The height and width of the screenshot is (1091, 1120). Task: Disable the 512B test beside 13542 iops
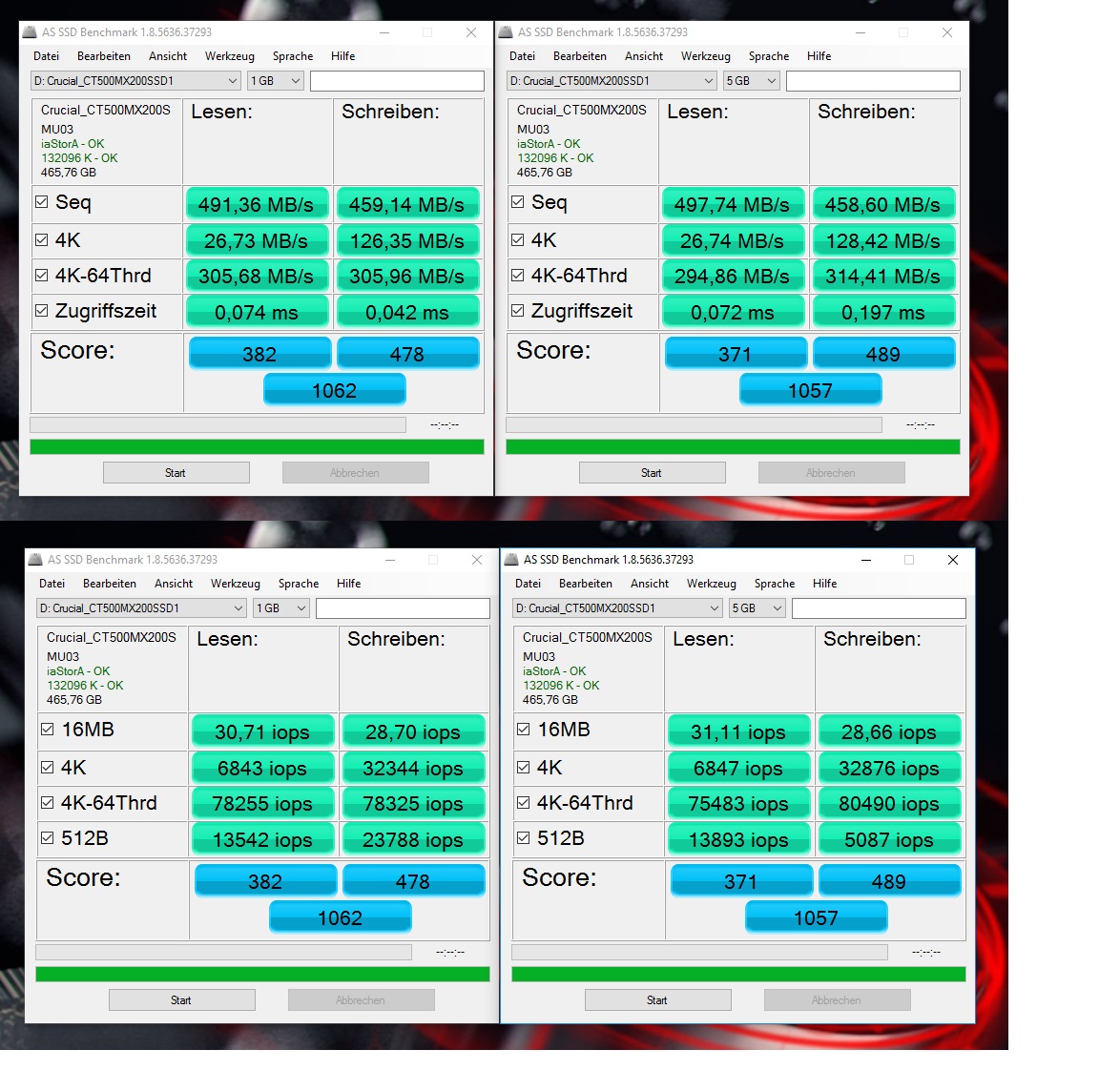pos(48,838)
